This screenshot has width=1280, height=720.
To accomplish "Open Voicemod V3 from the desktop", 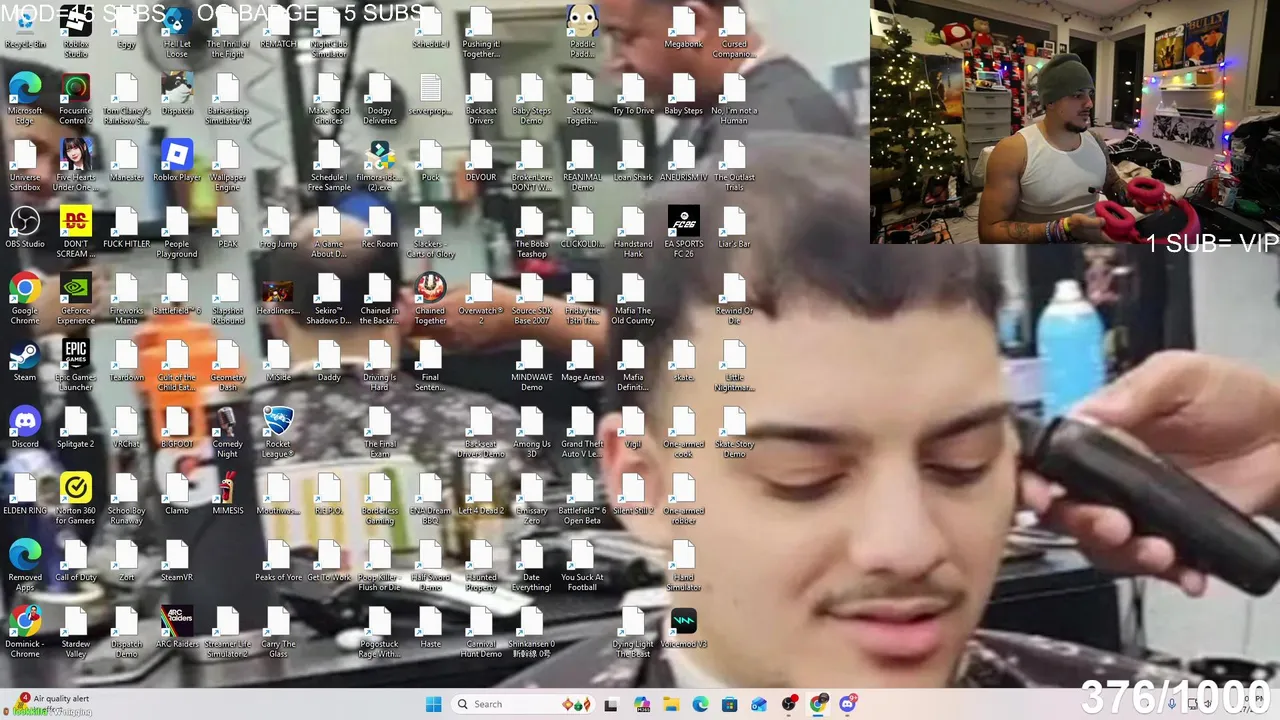I will pos(683,627).
